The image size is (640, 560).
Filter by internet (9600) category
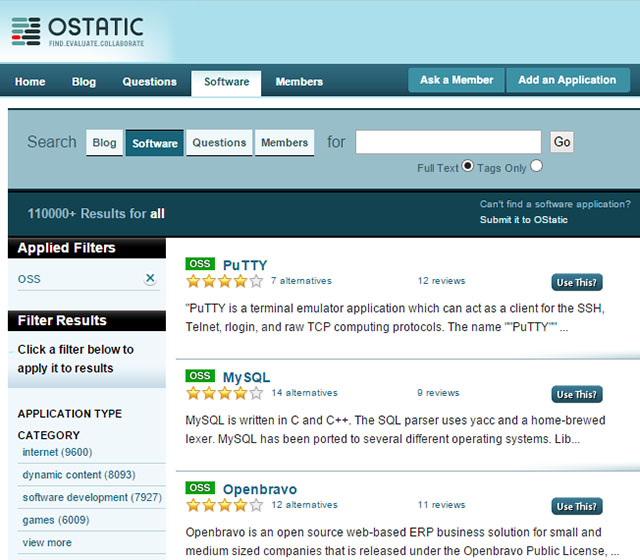point(57,452)
